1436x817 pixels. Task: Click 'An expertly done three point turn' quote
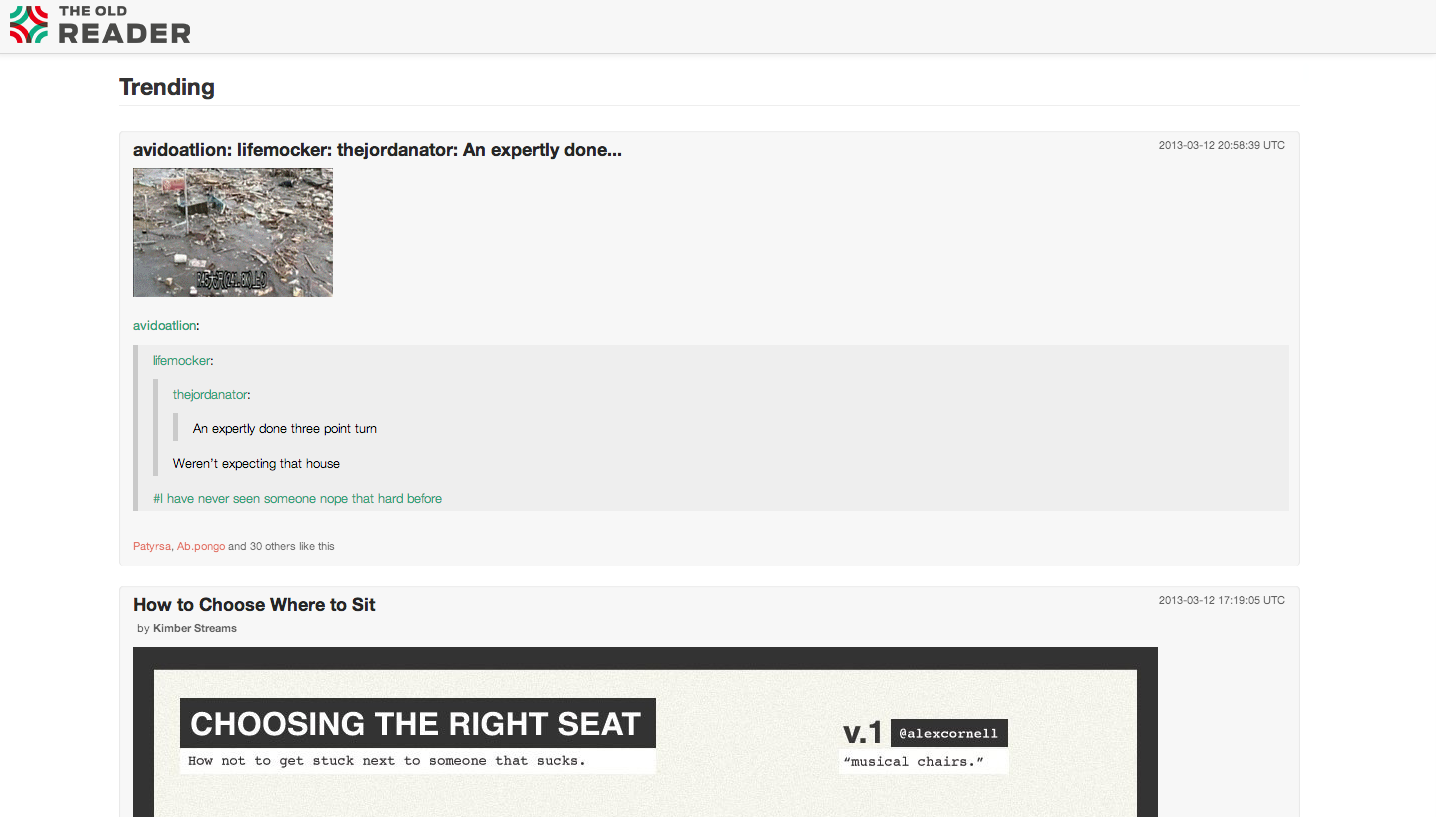(285, 428)
